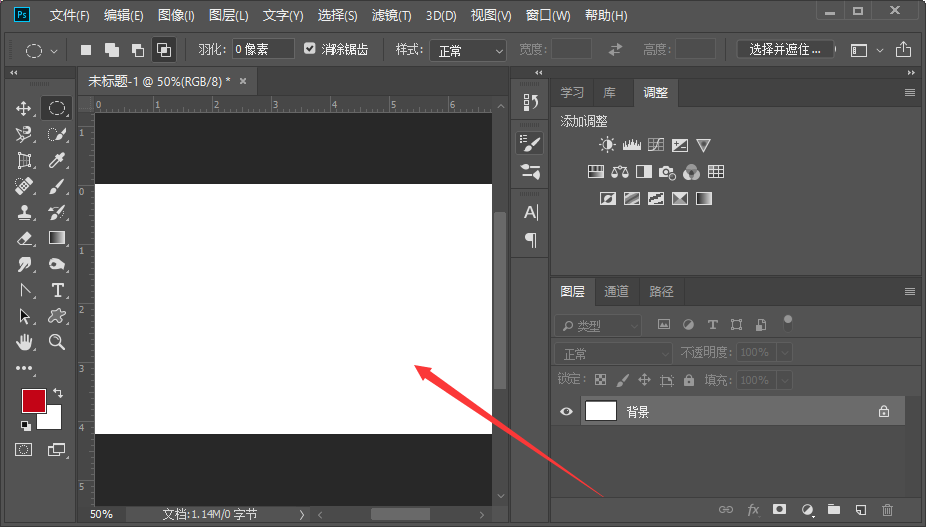
Task: Switch to the 路径 tab
Action: [x=661, y=291]
